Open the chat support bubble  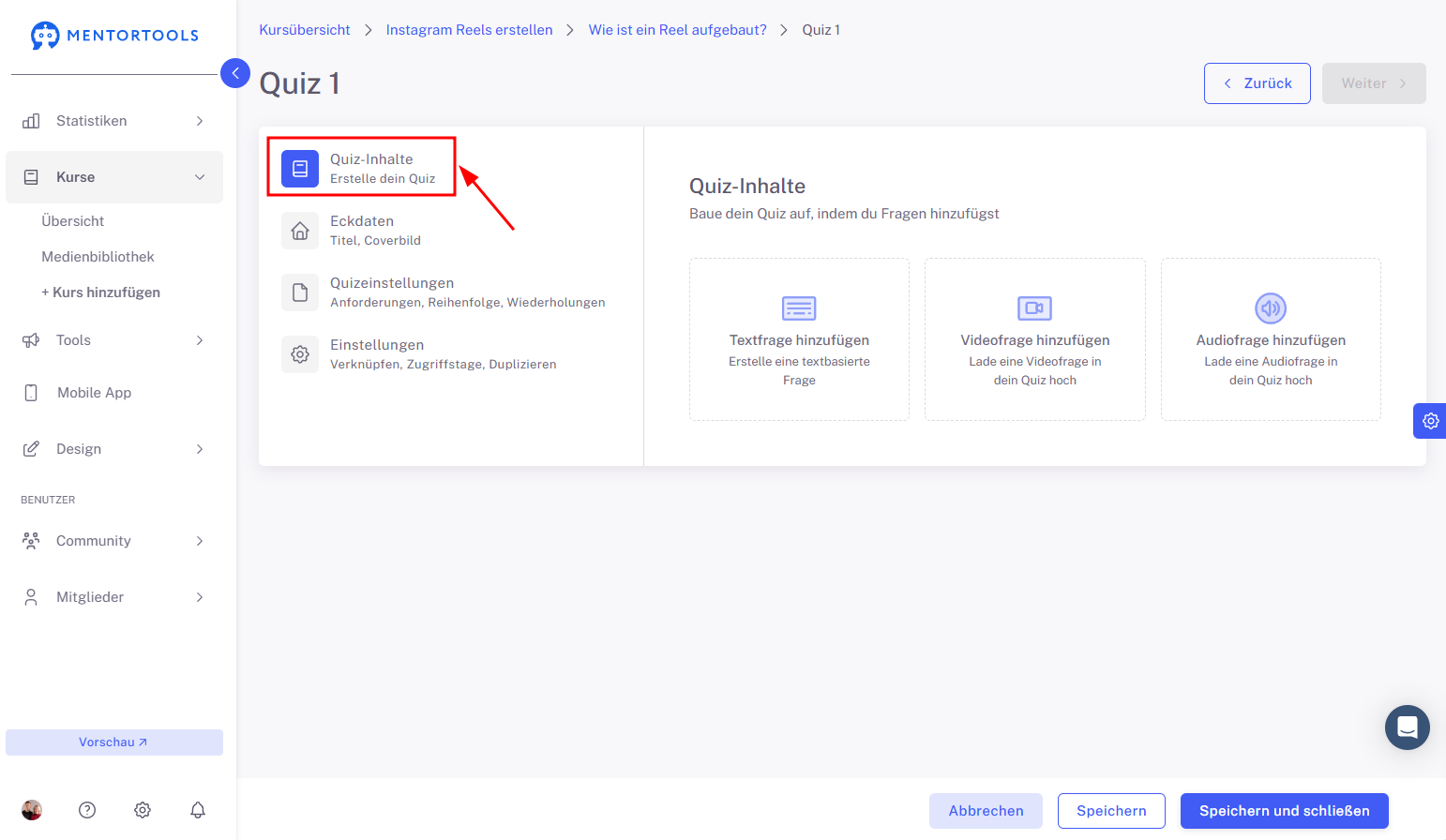[x=1408, y=727]
